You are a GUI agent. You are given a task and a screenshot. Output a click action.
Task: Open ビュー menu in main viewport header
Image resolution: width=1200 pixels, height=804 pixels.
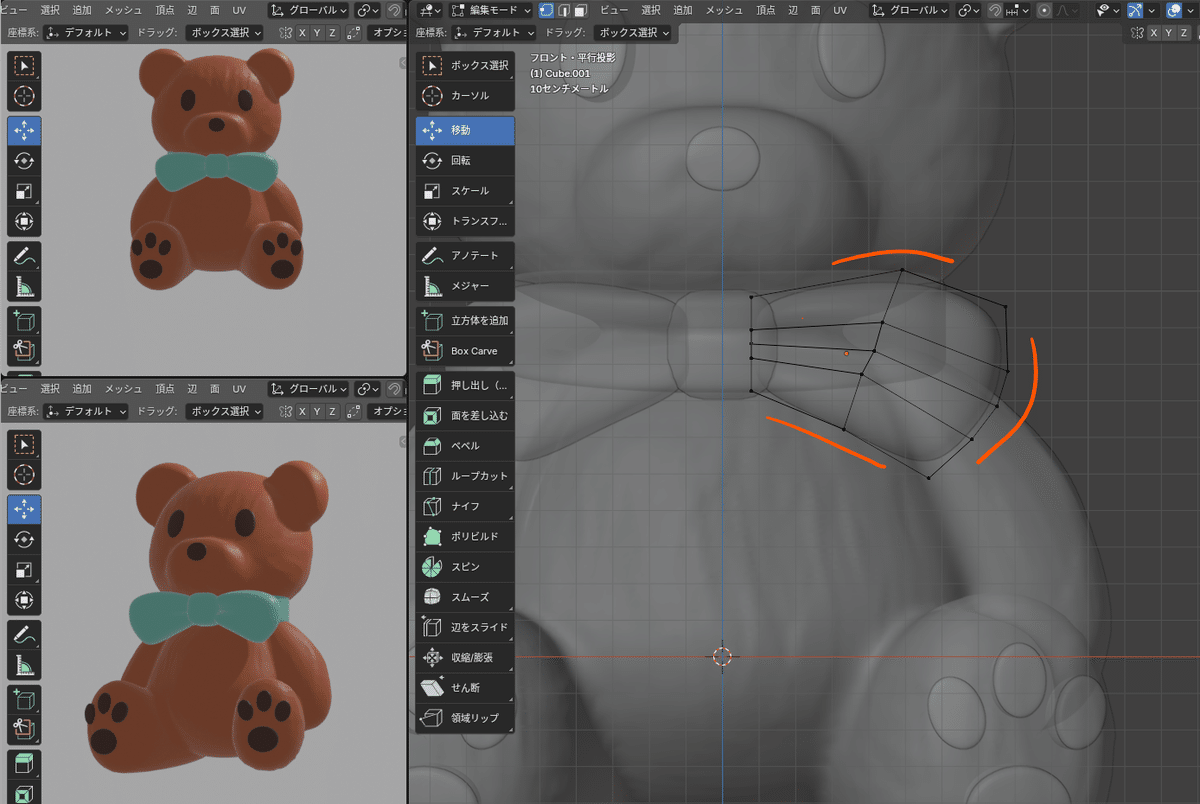pos(613,10)
